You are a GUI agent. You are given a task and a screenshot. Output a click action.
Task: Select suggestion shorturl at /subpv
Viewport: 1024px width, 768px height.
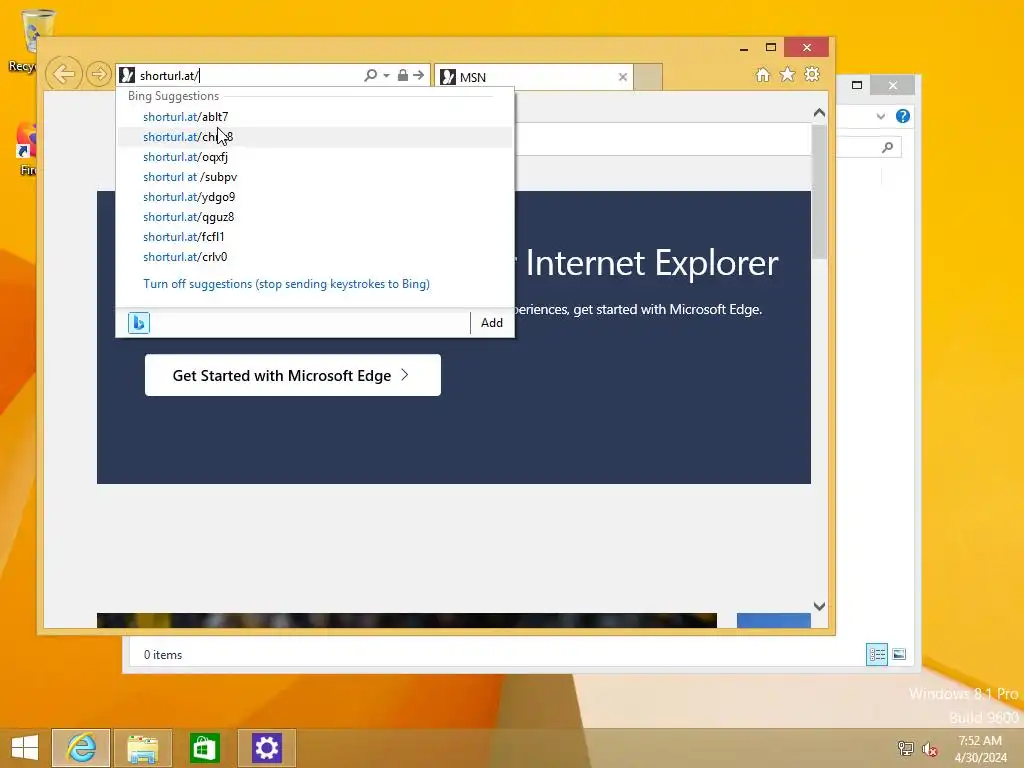pyautogui.click(x=315, y=177)
